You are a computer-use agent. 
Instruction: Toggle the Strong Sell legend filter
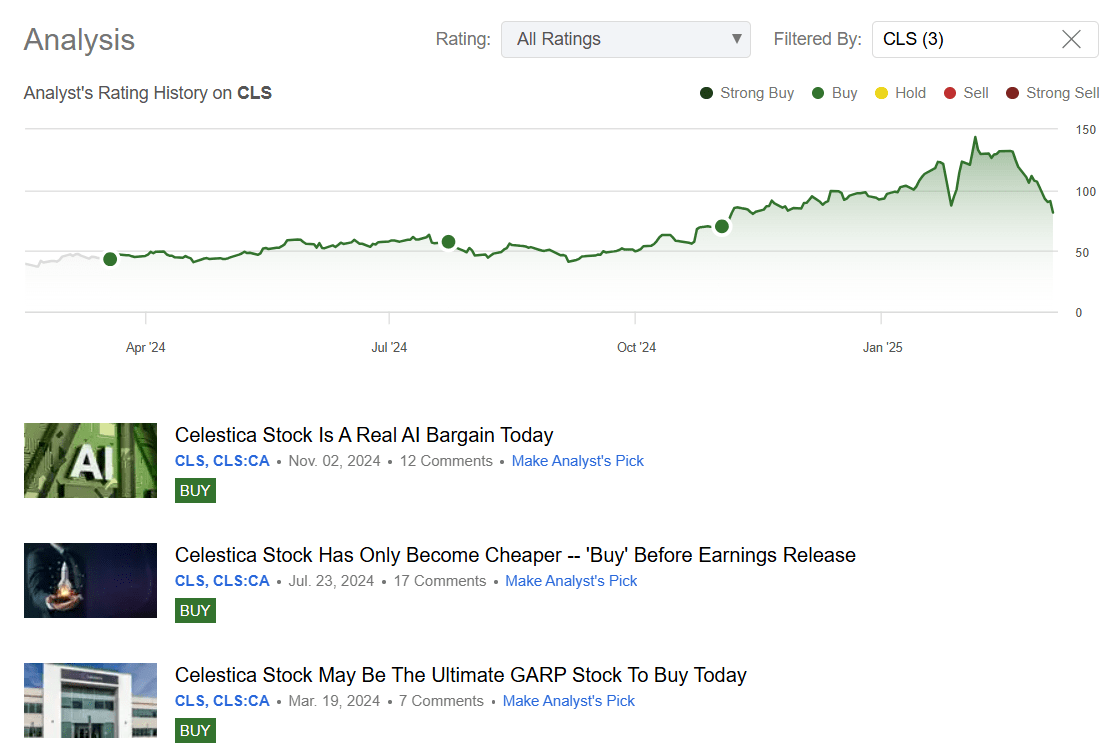(x=1013, y=92)
